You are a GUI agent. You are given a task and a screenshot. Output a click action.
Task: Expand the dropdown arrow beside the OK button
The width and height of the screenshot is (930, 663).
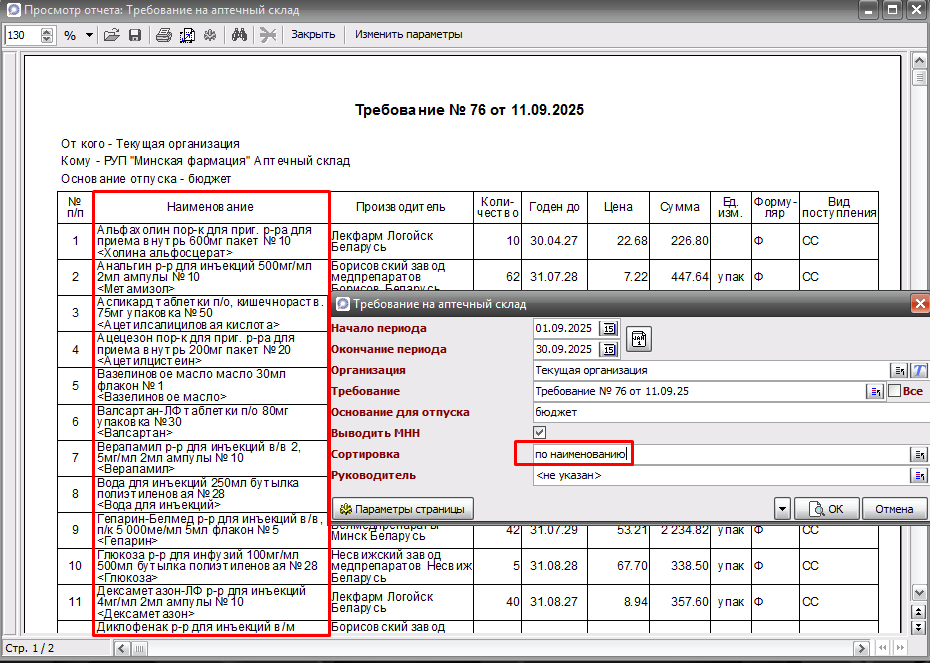[782, 509]
